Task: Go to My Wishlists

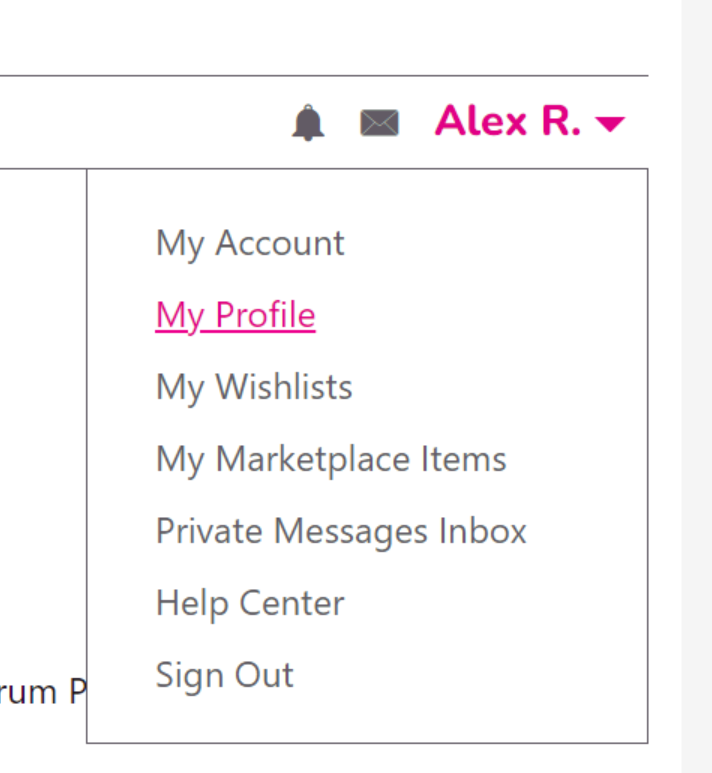Action: click(254, 387)
